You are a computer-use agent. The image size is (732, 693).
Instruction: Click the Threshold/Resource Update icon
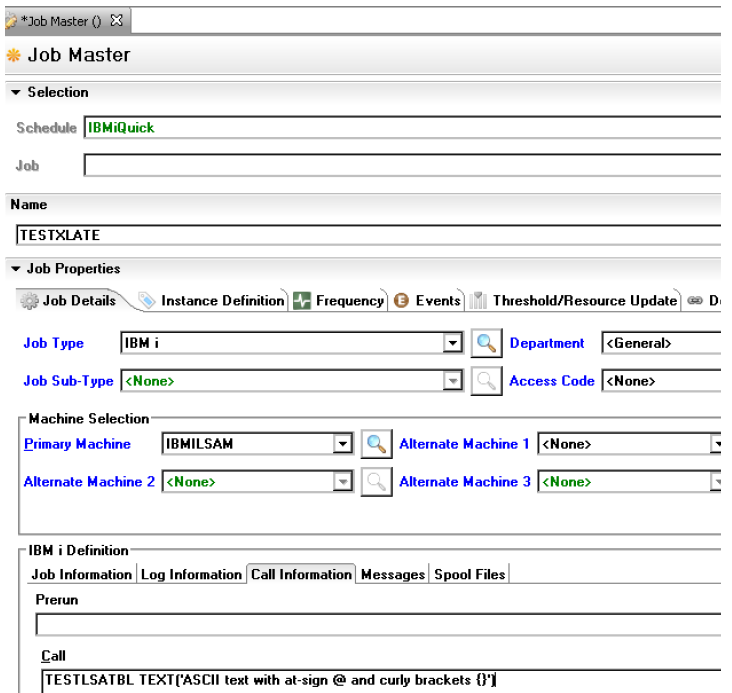(478, 300)
